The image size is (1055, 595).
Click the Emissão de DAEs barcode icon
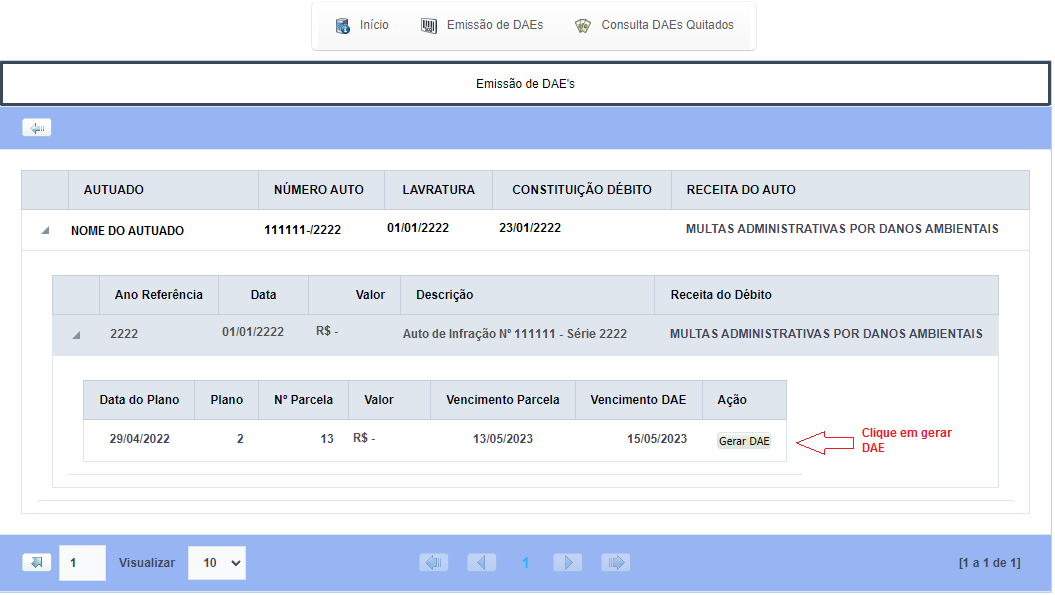[x=430, y=26]
